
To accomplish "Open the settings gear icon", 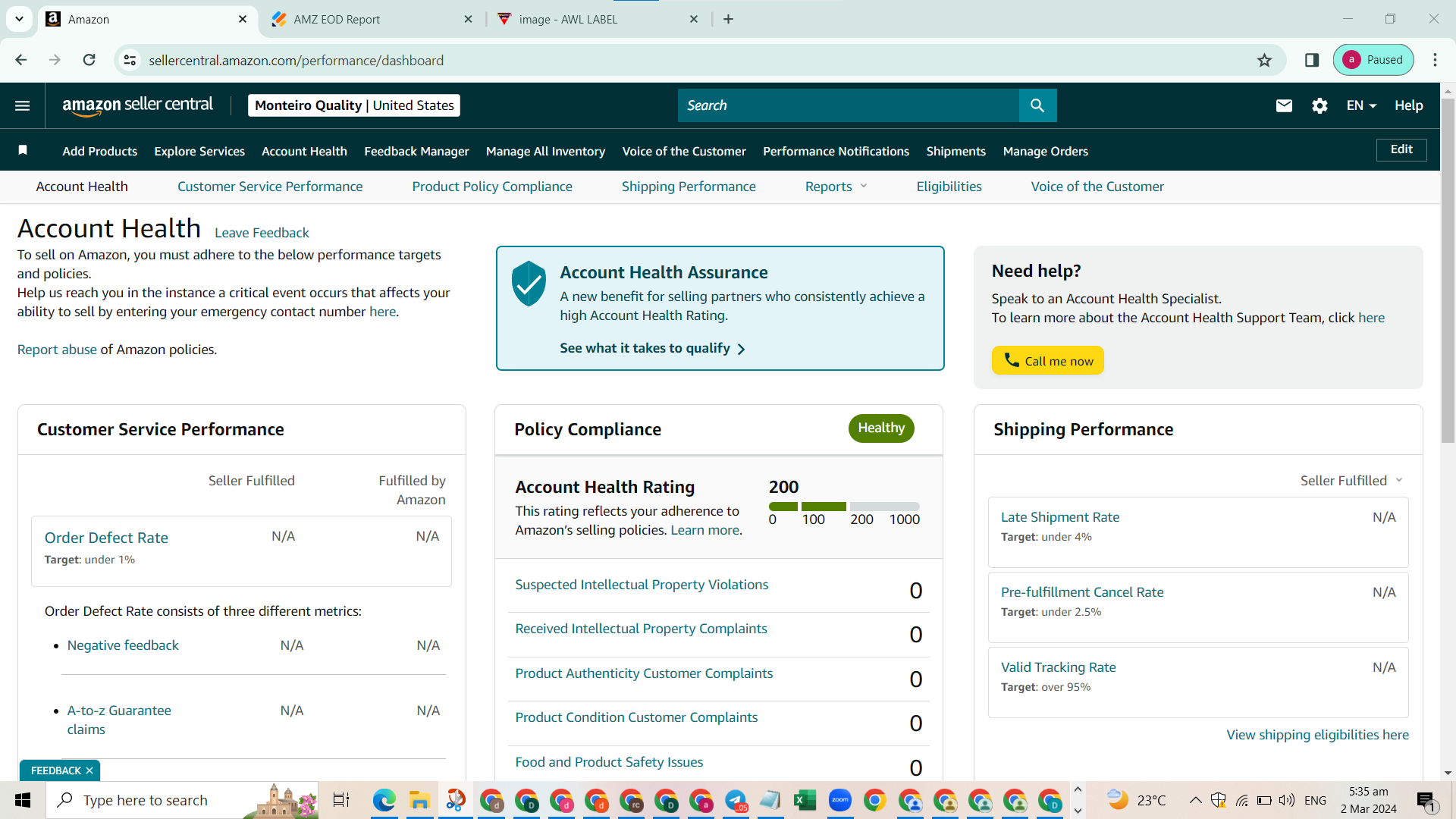I will tap(1319, 105).
